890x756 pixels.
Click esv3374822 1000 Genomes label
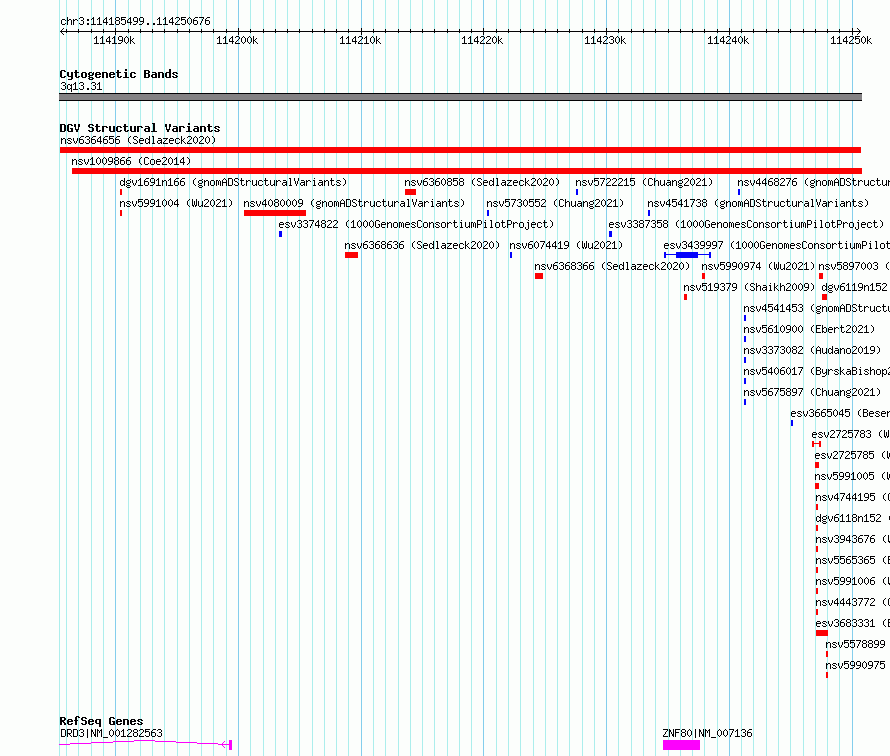coord(416,224)
